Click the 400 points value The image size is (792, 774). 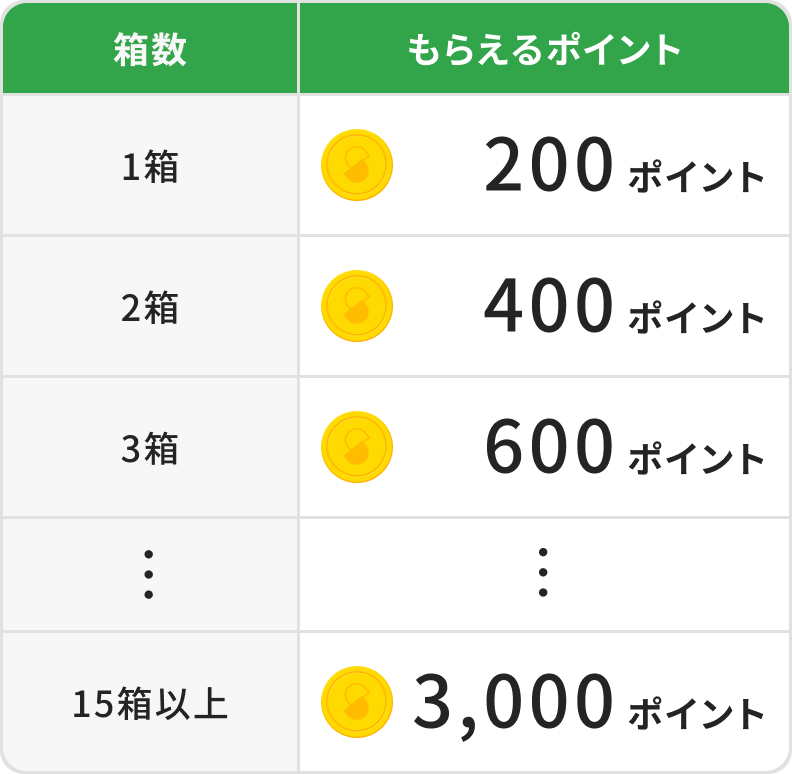point(549,306)
